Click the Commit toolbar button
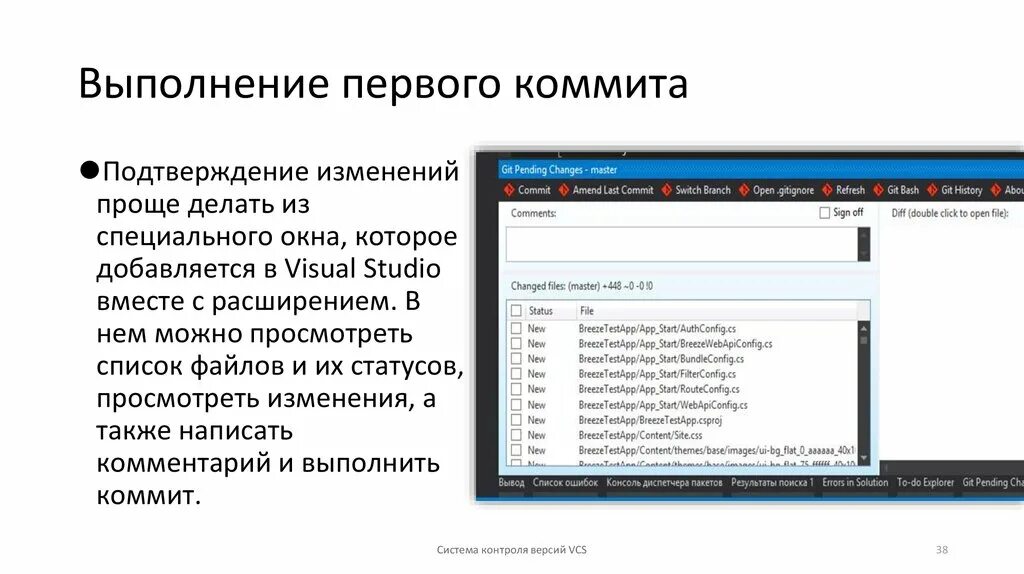The height and width of the screenshot is (574, 1024). 527,190
